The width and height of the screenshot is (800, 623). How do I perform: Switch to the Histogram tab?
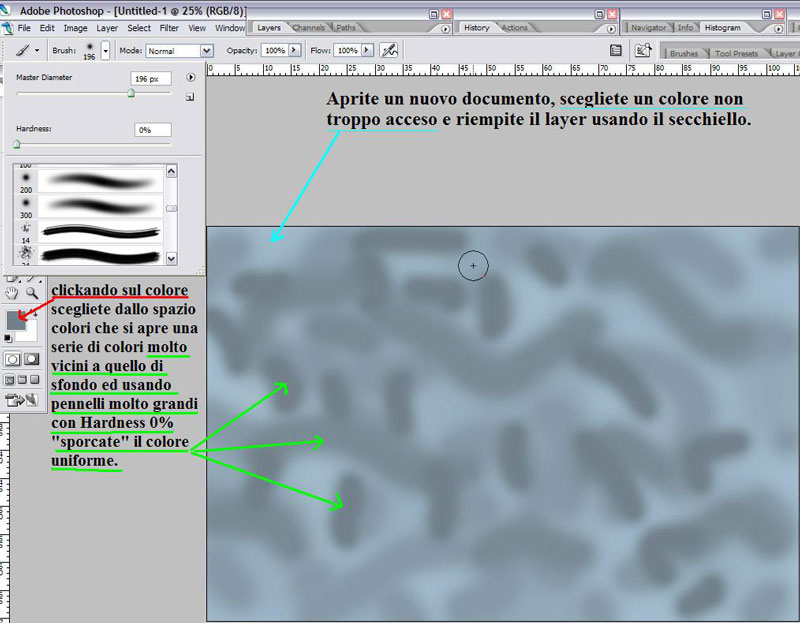(x=722, y=28)
